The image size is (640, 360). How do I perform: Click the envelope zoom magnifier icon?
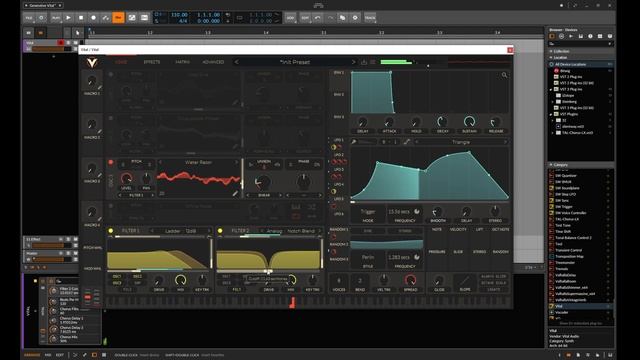(504, 75)
